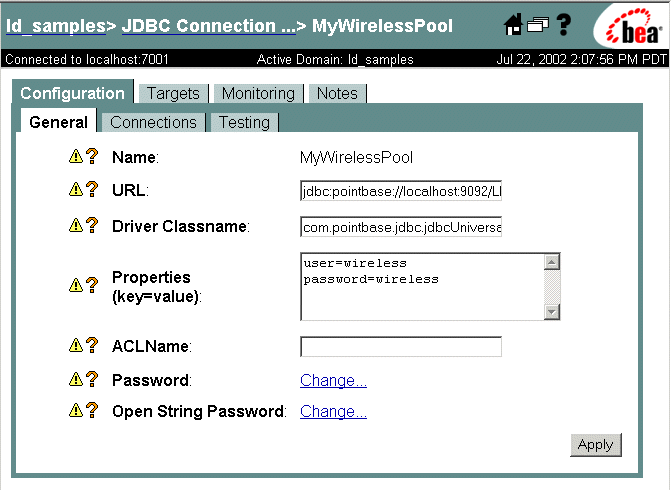Follow the ld_samples breadcrumb link
The width and height of the screenshot is (671, 490).
coord(56,26)
